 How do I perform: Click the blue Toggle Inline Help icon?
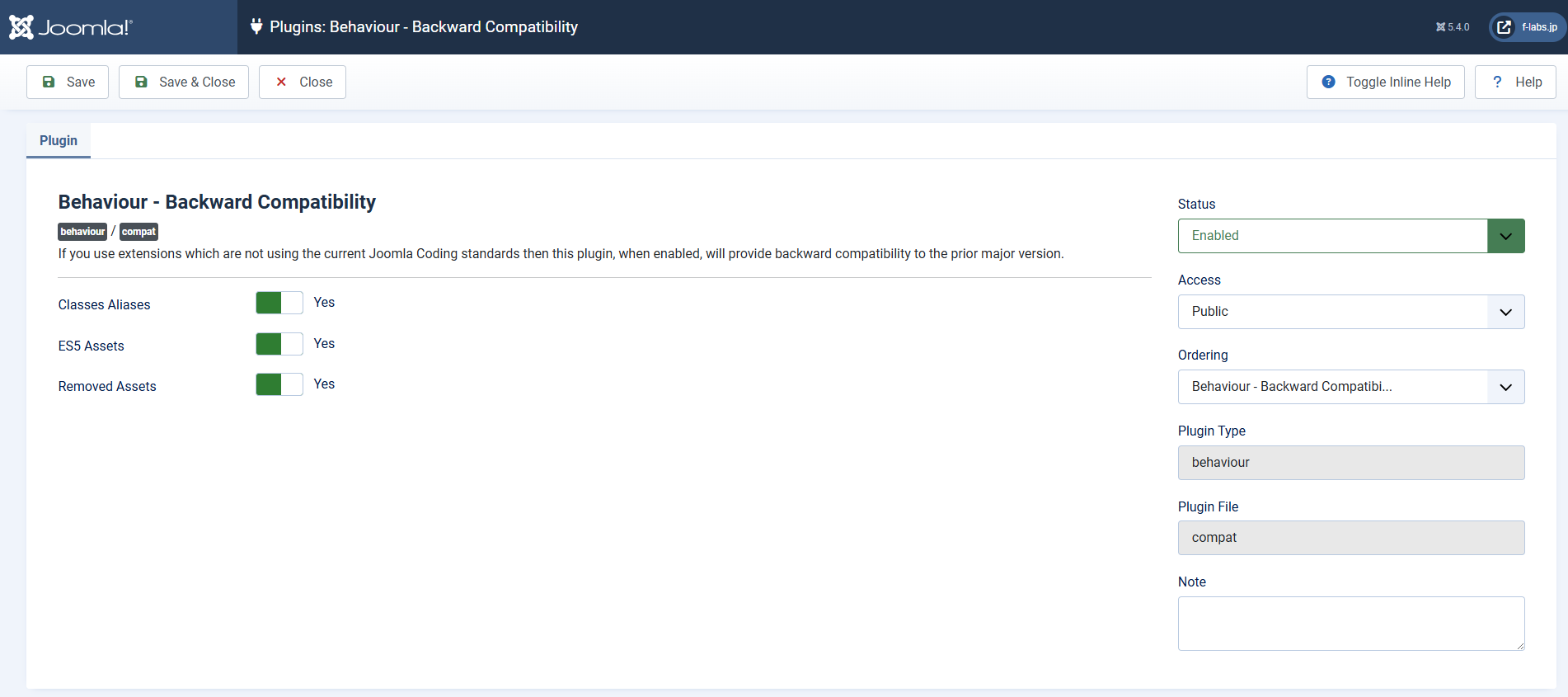click(x=1328, y=82)
